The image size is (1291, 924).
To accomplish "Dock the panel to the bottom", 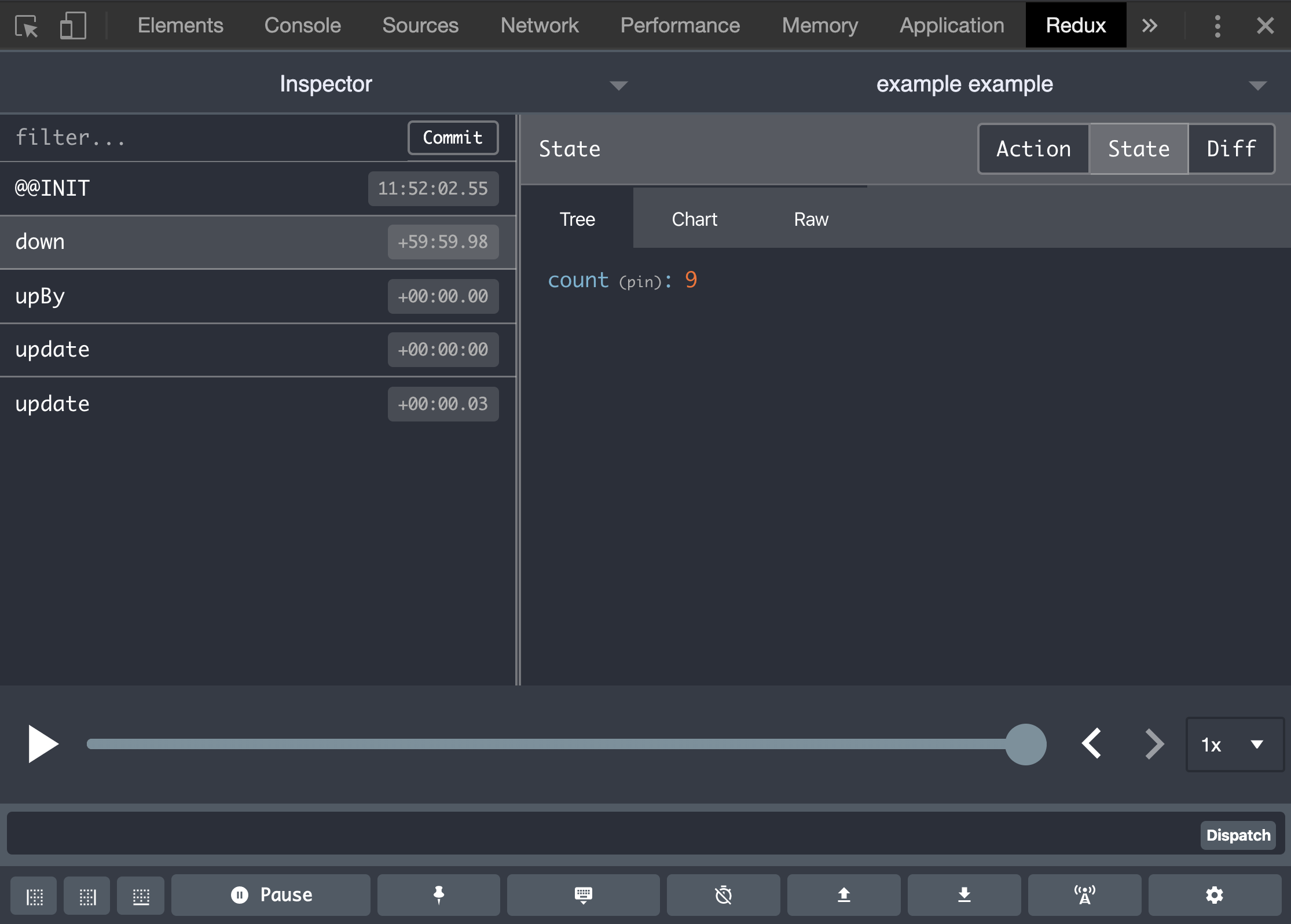I will (141, 896).
